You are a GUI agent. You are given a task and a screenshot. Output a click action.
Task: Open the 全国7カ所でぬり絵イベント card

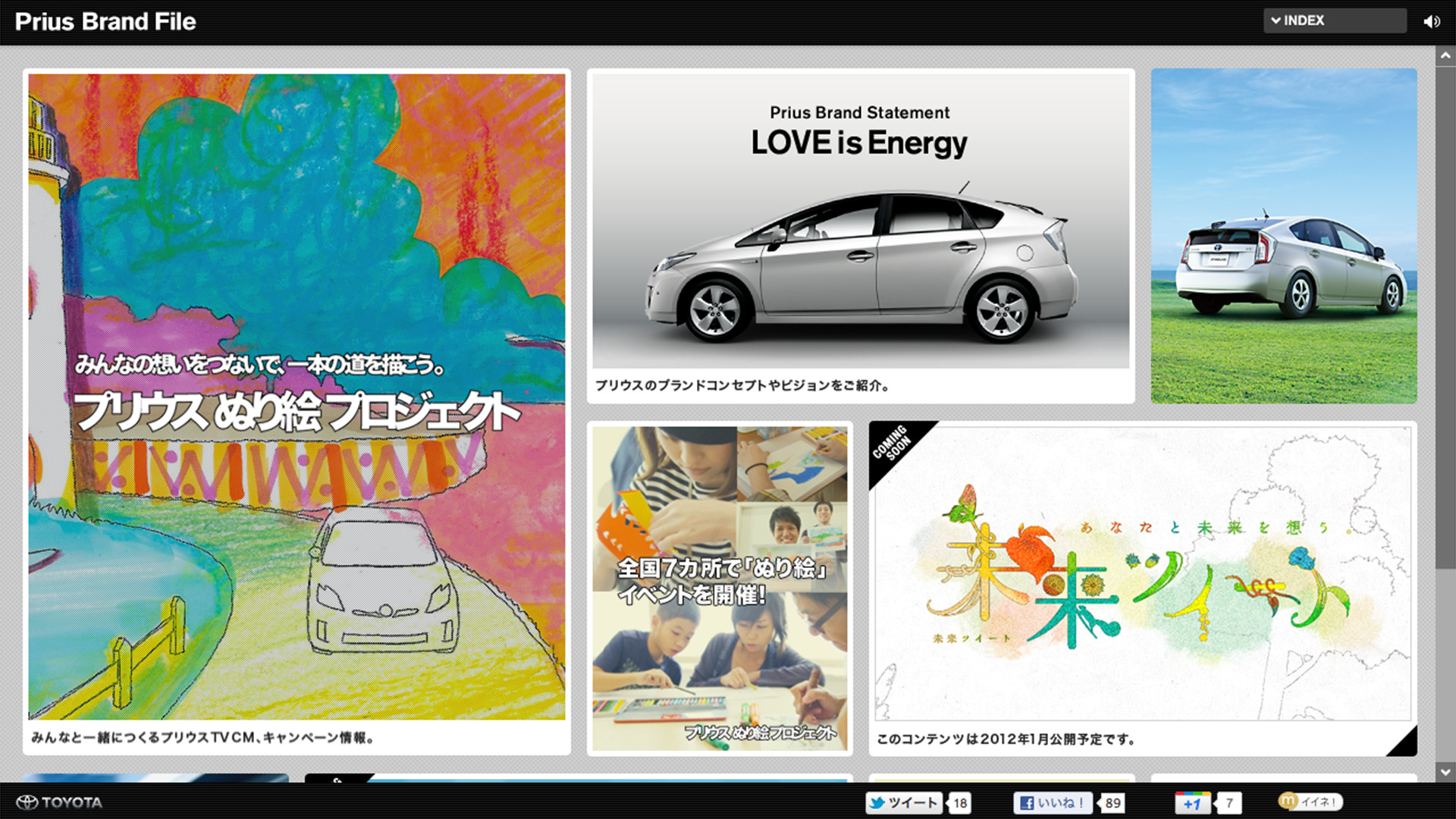[720, 588]
